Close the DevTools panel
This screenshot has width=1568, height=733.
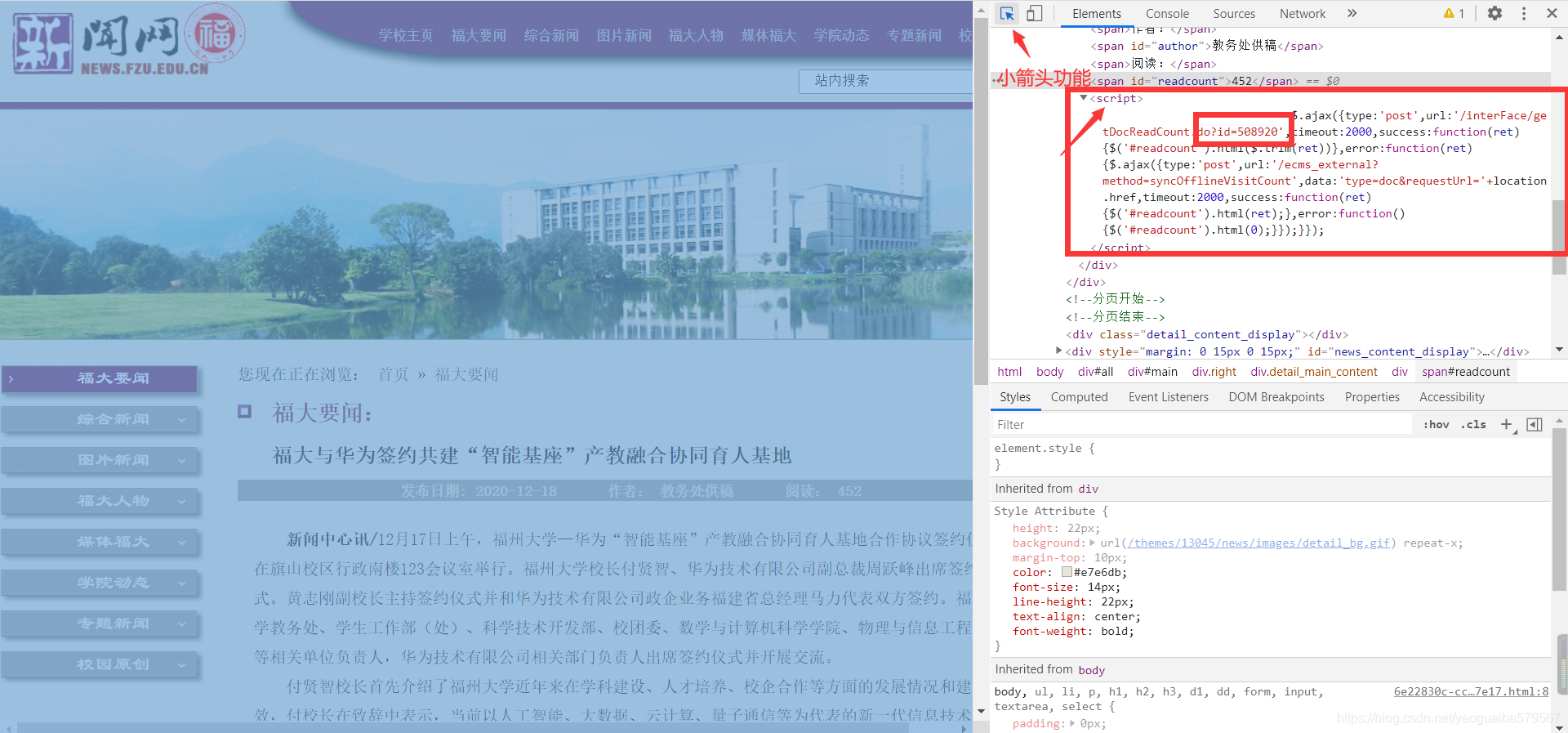(x=1552, y=13)
